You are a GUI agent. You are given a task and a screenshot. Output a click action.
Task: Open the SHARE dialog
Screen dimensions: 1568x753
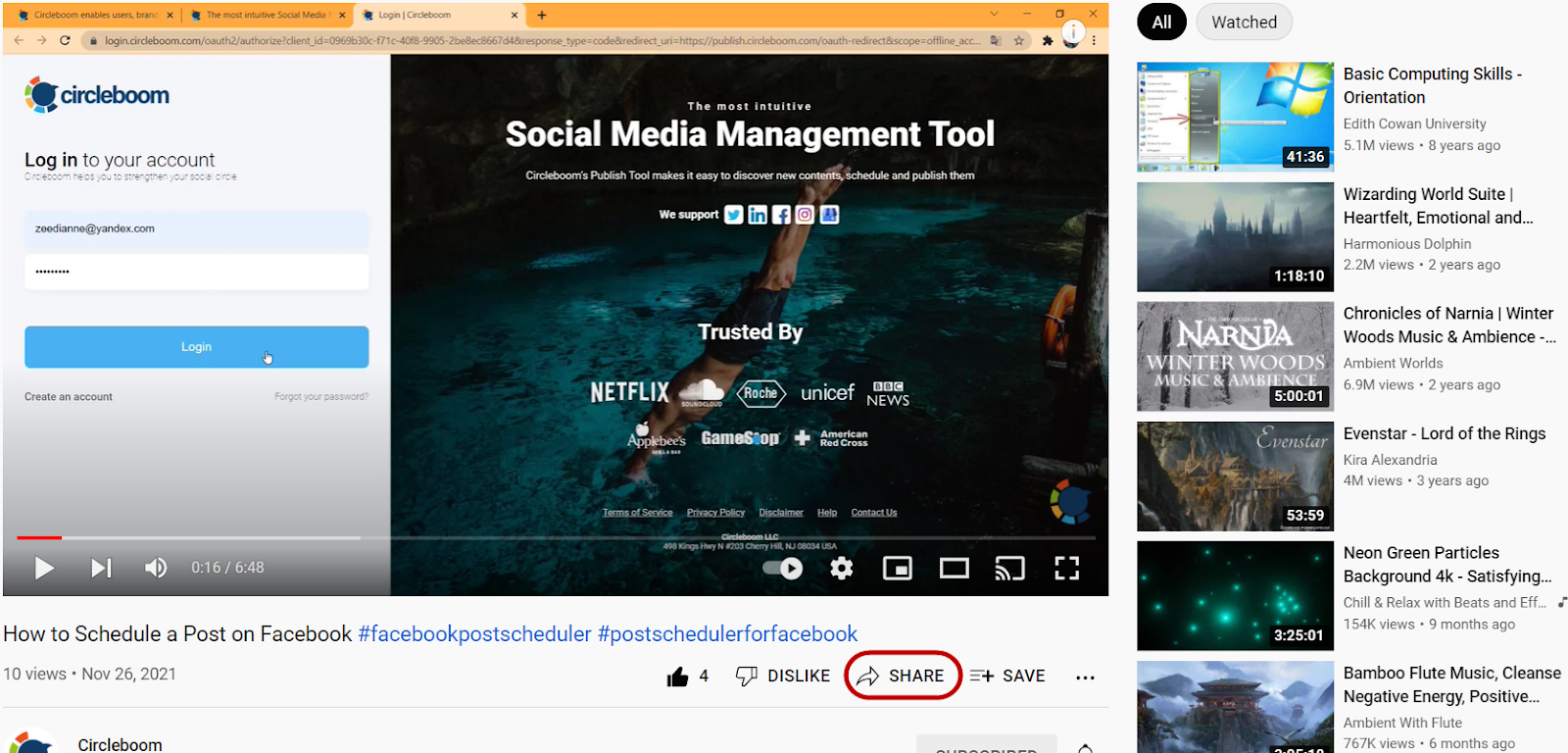coord(902,676)
